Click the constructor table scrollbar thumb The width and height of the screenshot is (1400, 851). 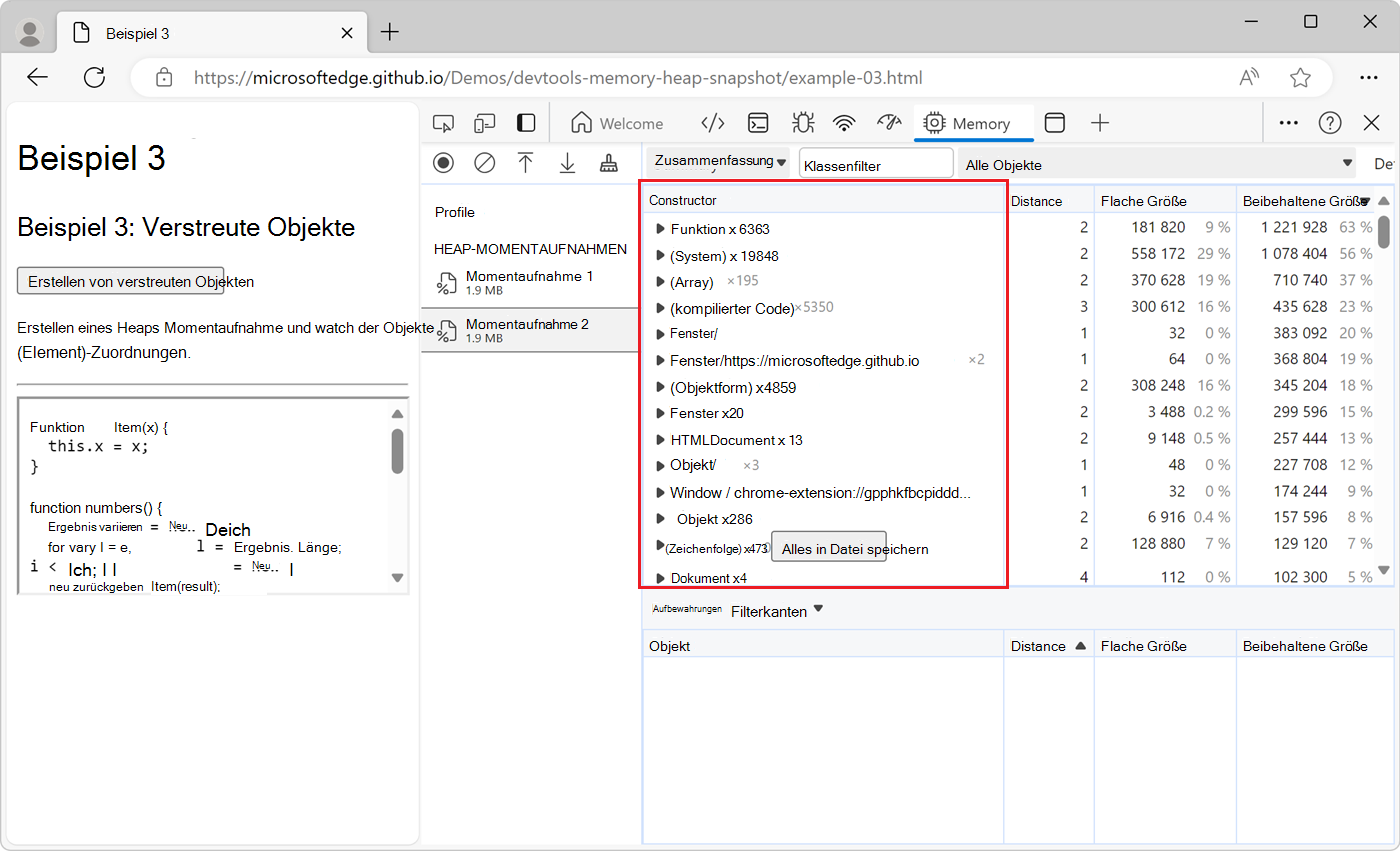pyautogui.click(x=1384, y=231)
